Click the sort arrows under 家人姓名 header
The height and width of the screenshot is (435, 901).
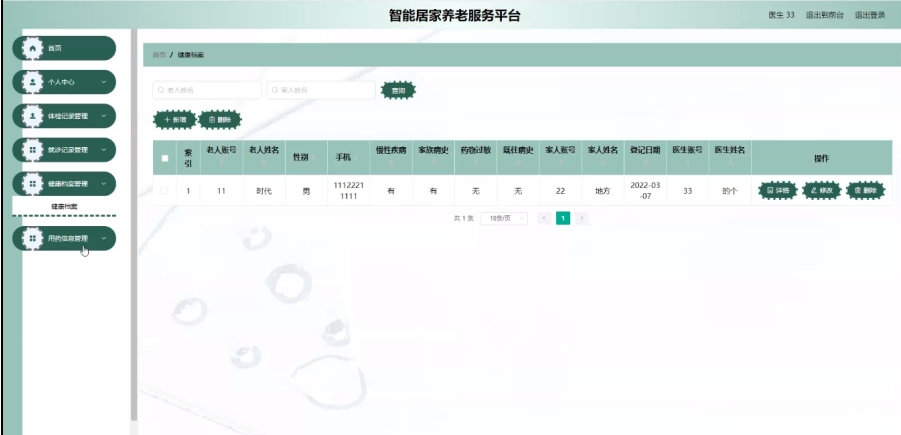coord(603,163)
